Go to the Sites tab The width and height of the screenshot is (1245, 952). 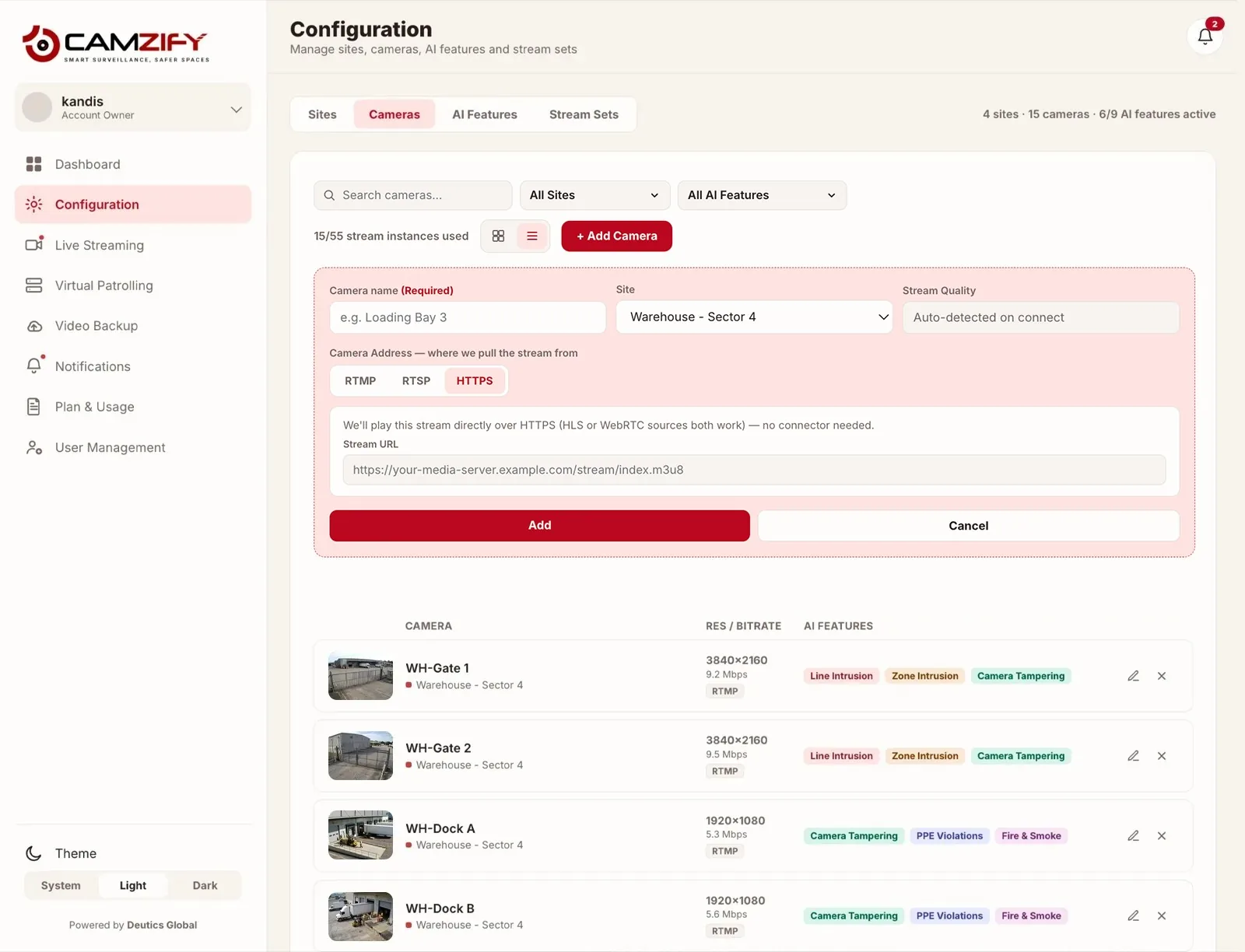322,114
